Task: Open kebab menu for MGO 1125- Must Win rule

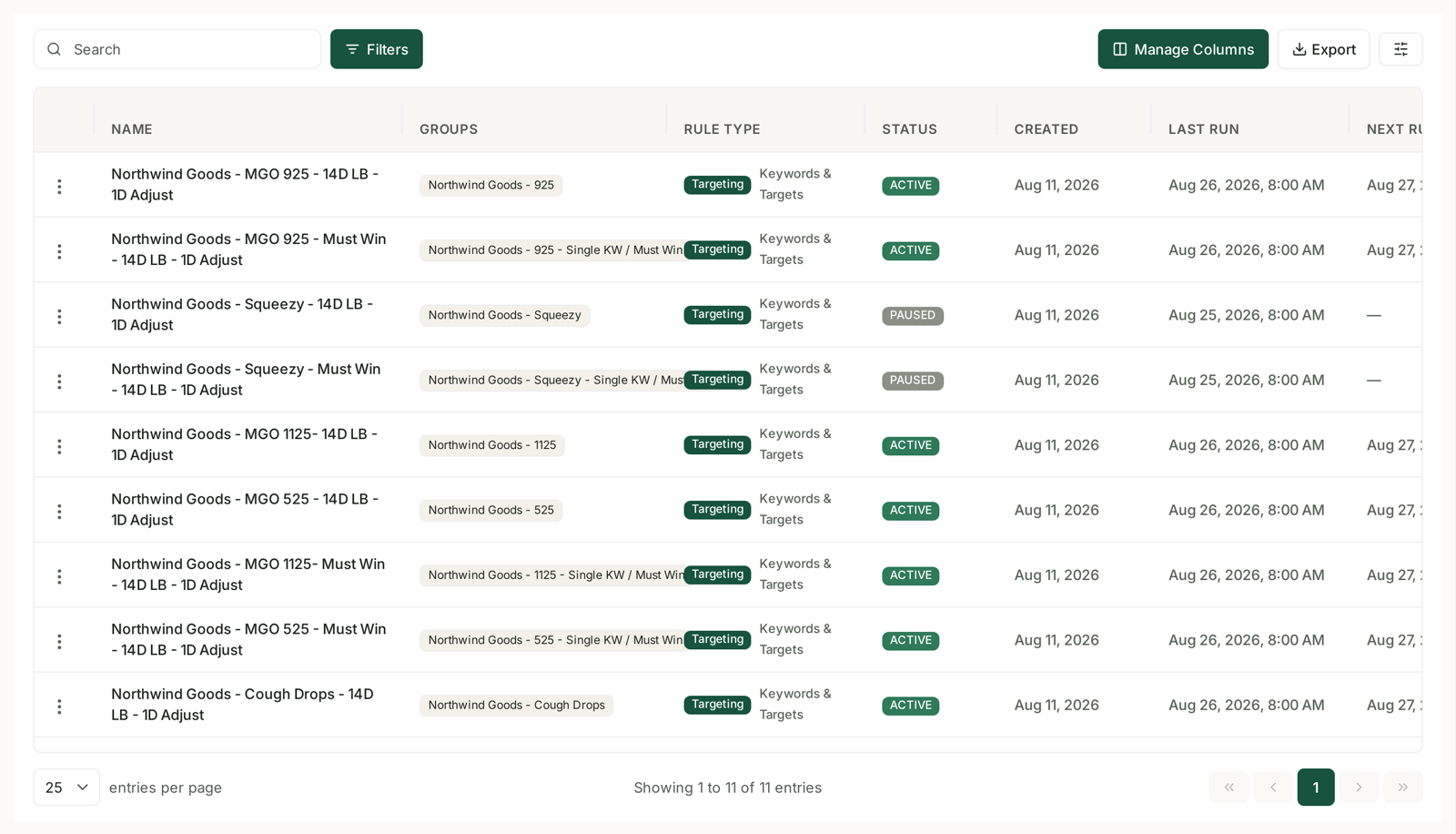Action: [59, 576]
